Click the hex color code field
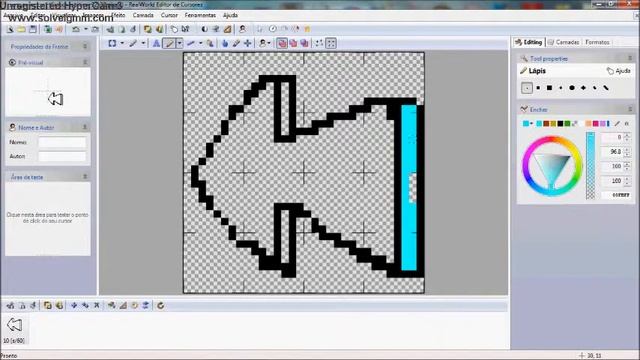 point(616,195)
